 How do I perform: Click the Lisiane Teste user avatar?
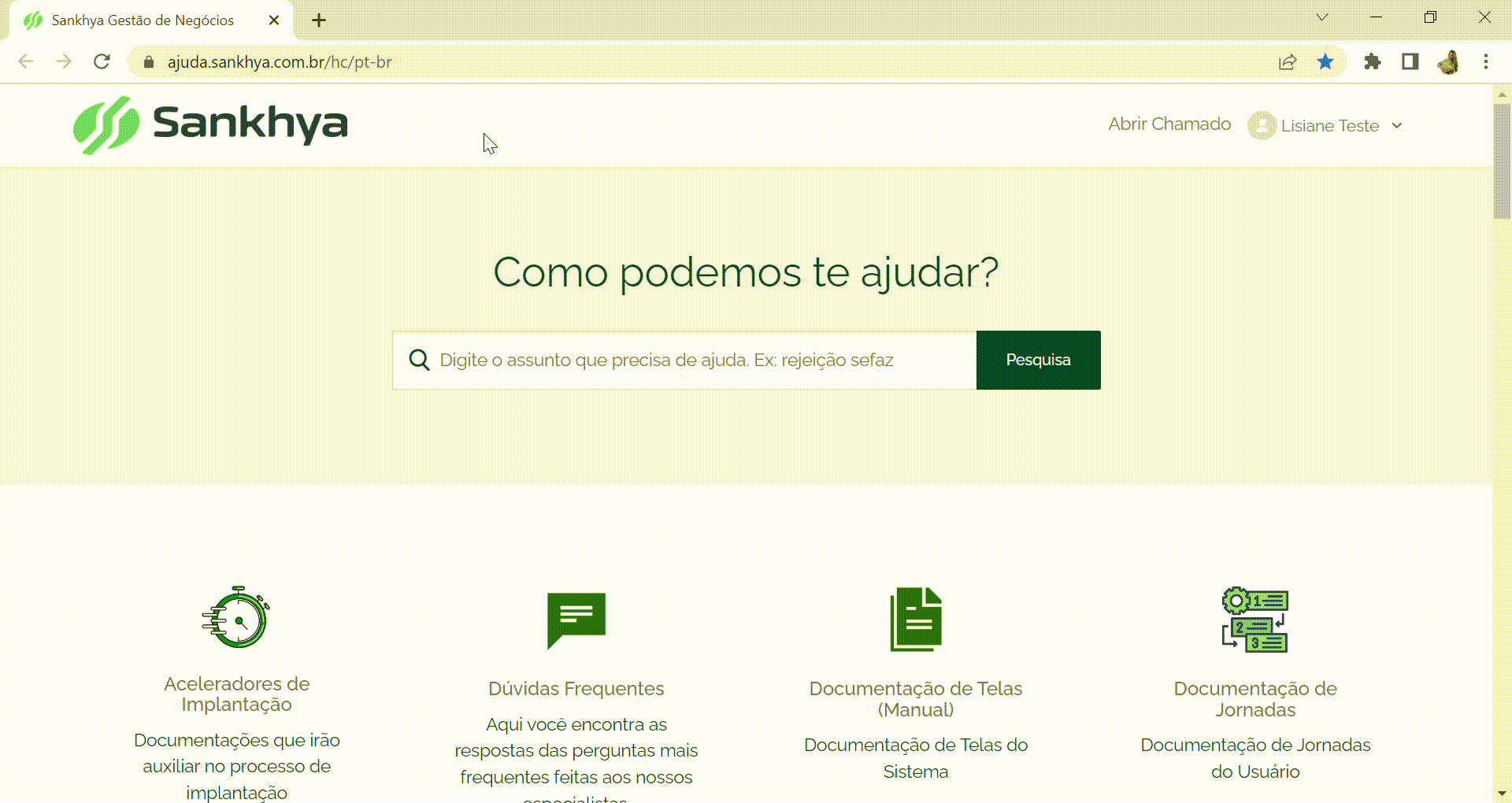[1262, 126]
